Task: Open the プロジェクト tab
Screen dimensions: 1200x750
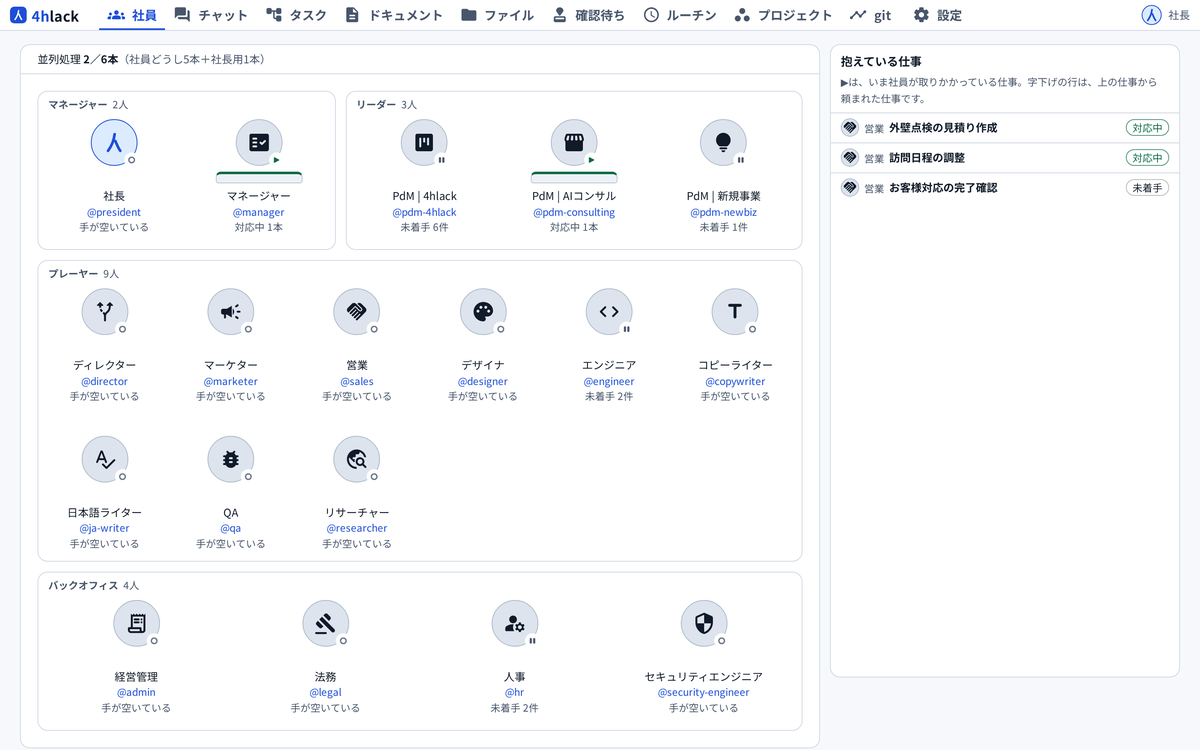Action: point(783,15)
